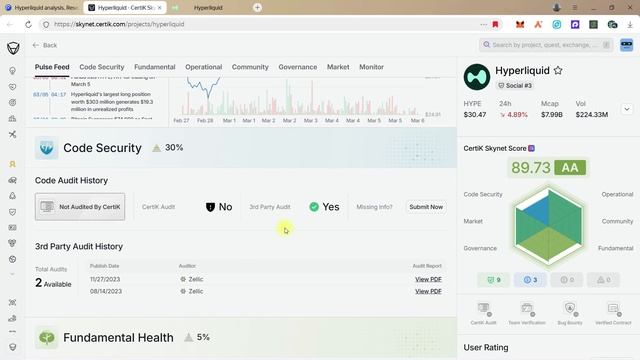Image resolution: width=640 pixels, height=360 pixels.
Task: Click the Bug Bounty status icon
Action: click(570, 309)
